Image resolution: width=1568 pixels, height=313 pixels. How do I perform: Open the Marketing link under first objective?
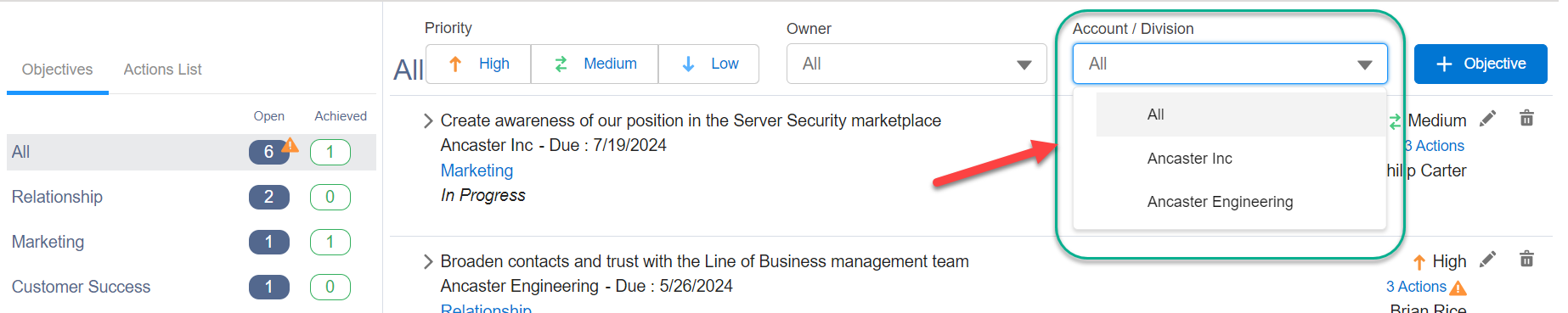(477, 170)
